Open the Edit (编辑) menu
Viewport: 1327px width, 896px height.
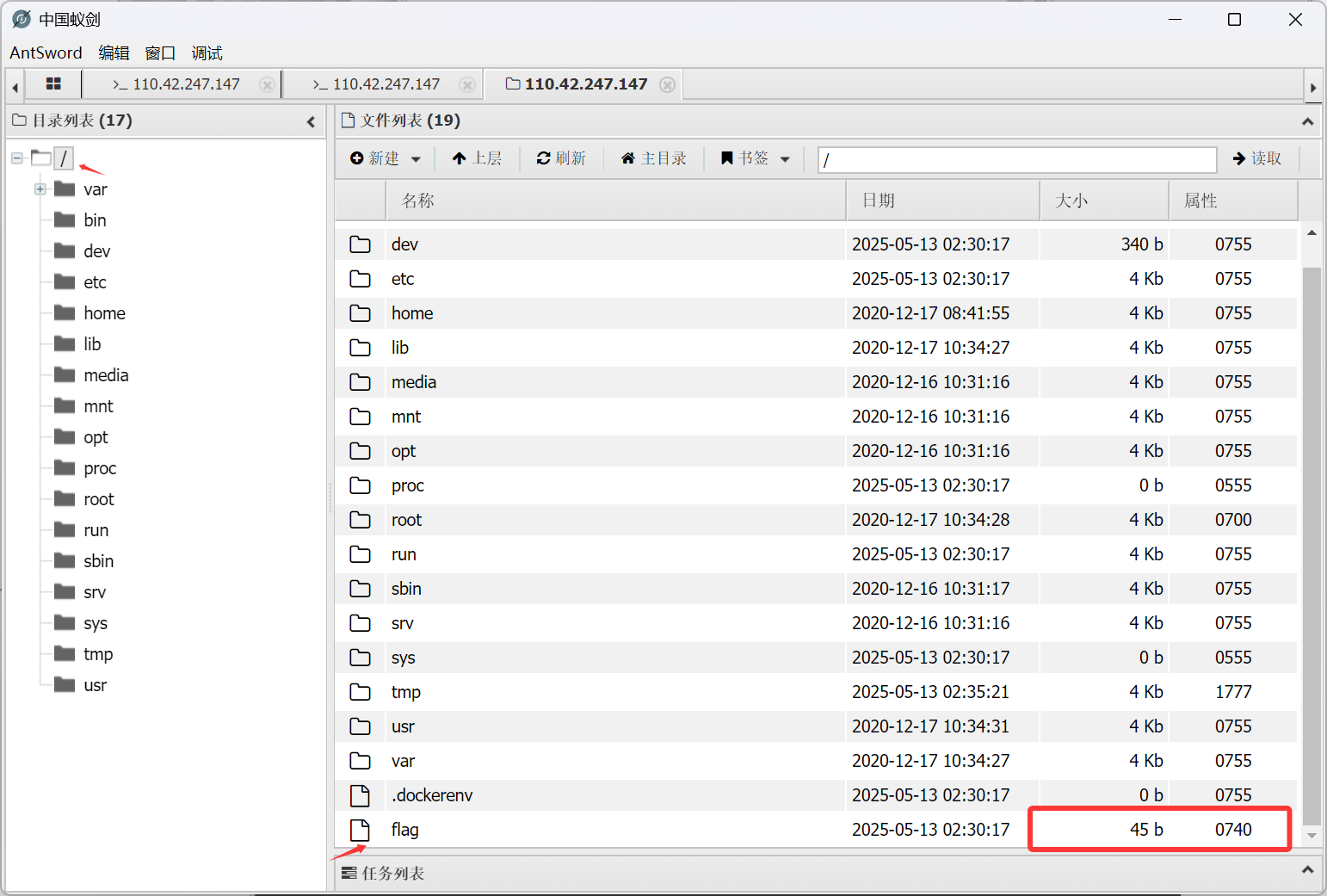tap(114, 53)
